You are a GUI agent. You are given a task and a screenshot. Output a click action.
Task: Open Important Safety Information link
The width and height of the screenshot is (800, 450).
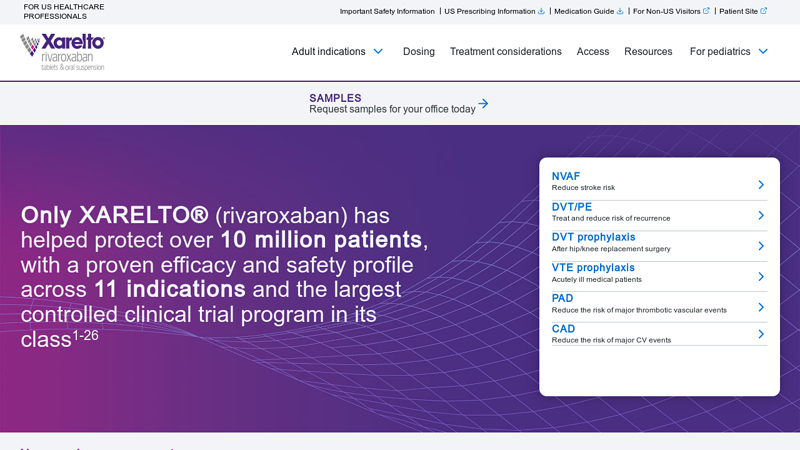coord(387,11)
